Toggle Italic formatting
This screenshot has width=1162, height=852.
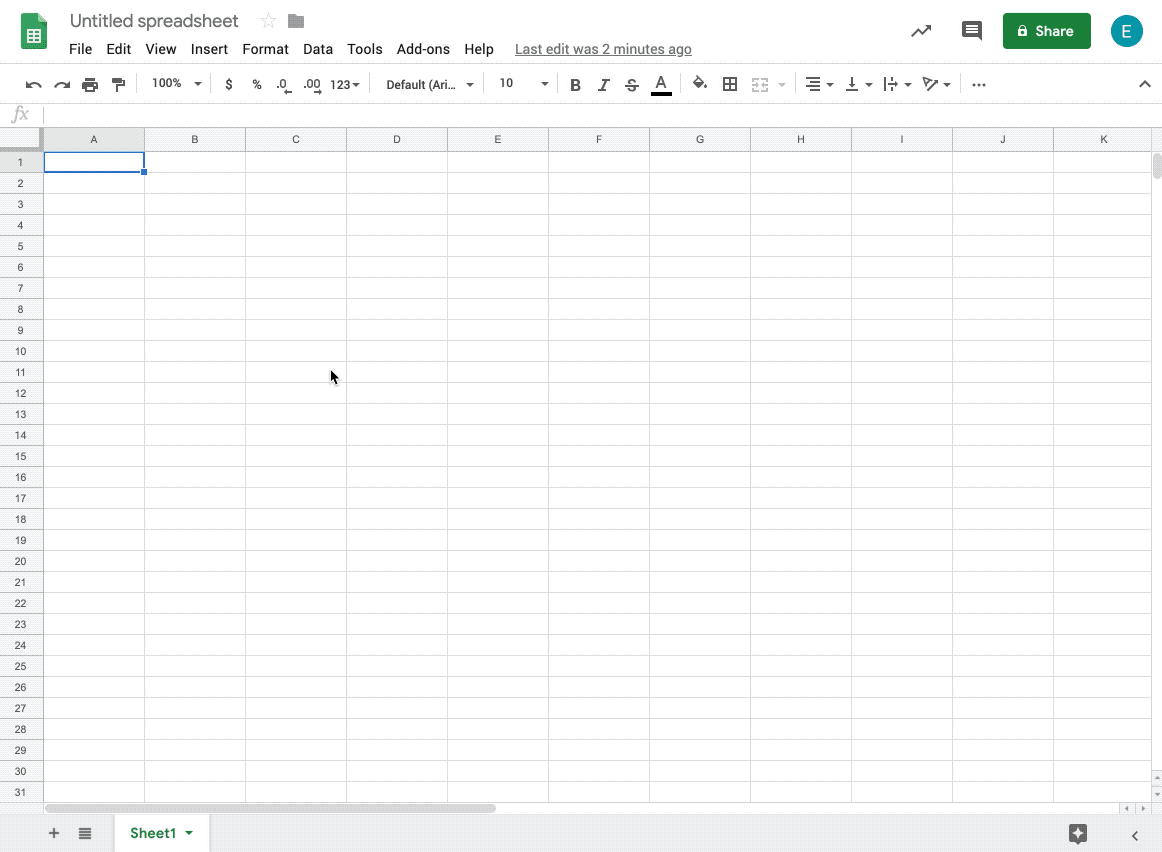click(x=603, y=85)
